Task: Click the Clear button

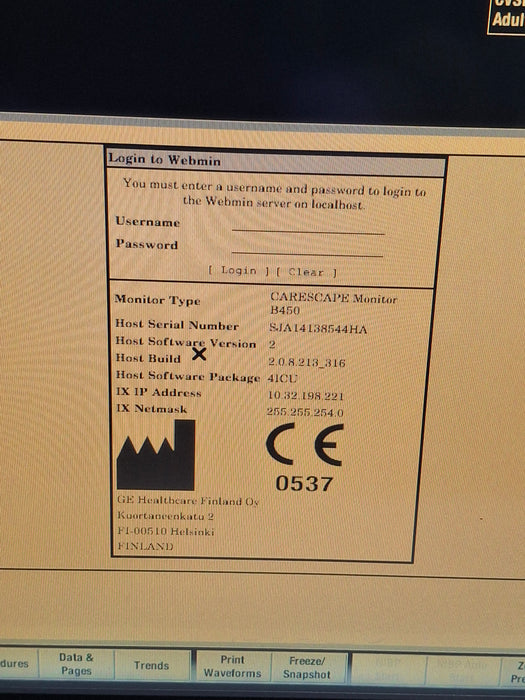Action: click(306, 272)
